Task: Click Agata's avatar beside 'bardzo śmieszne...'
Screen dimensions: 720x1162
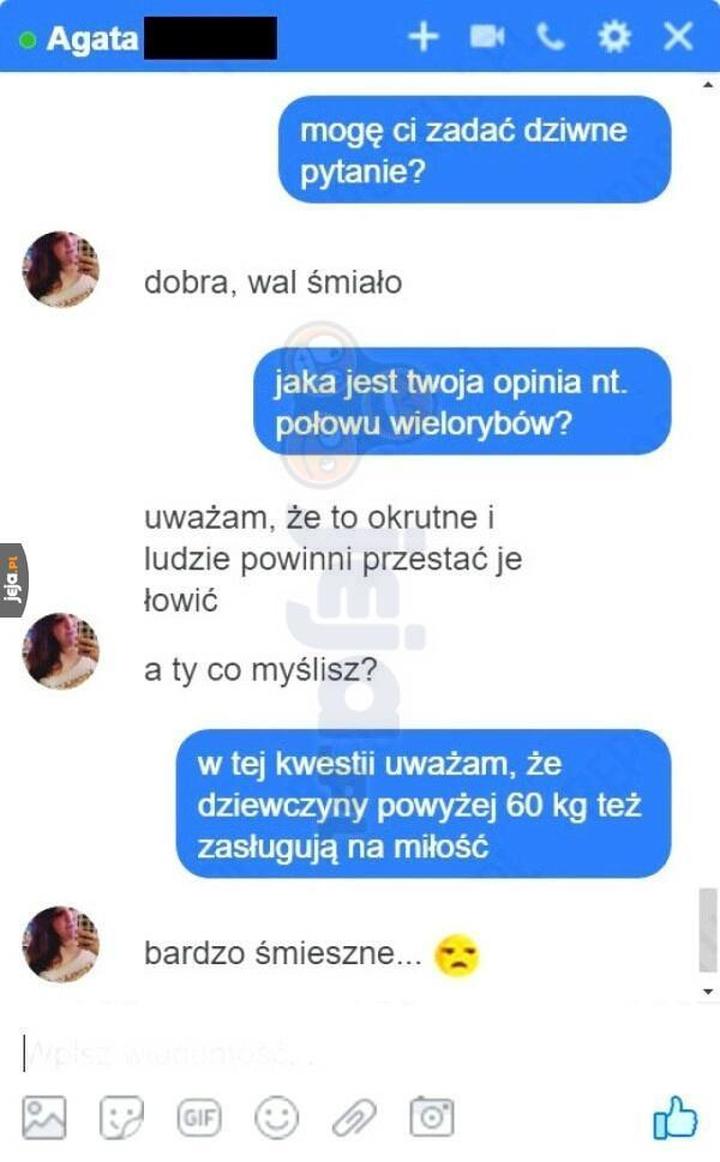Action: tap(61, 944)
